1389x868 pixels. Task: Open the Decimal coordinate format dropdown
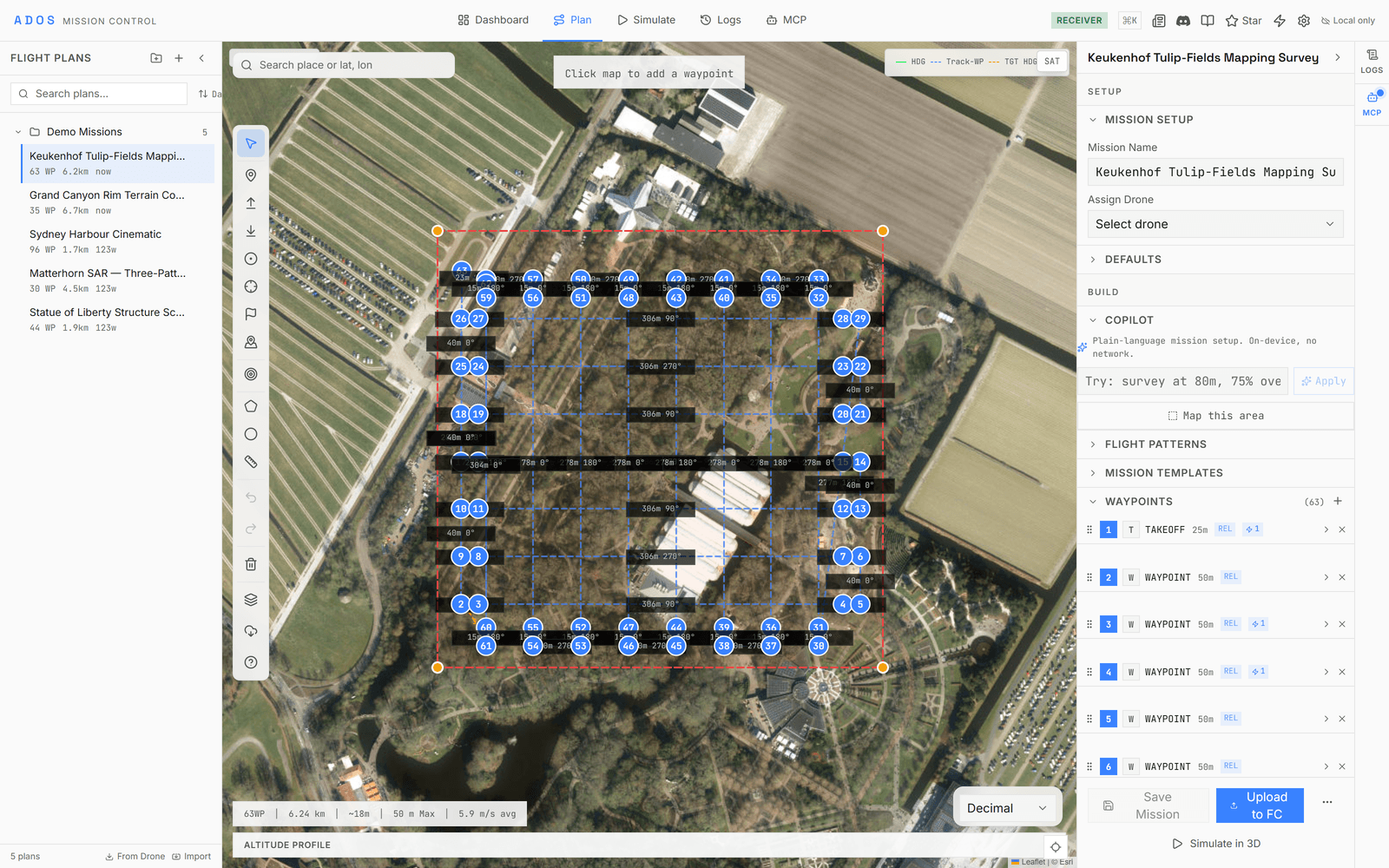click(x=1007, y=808)
